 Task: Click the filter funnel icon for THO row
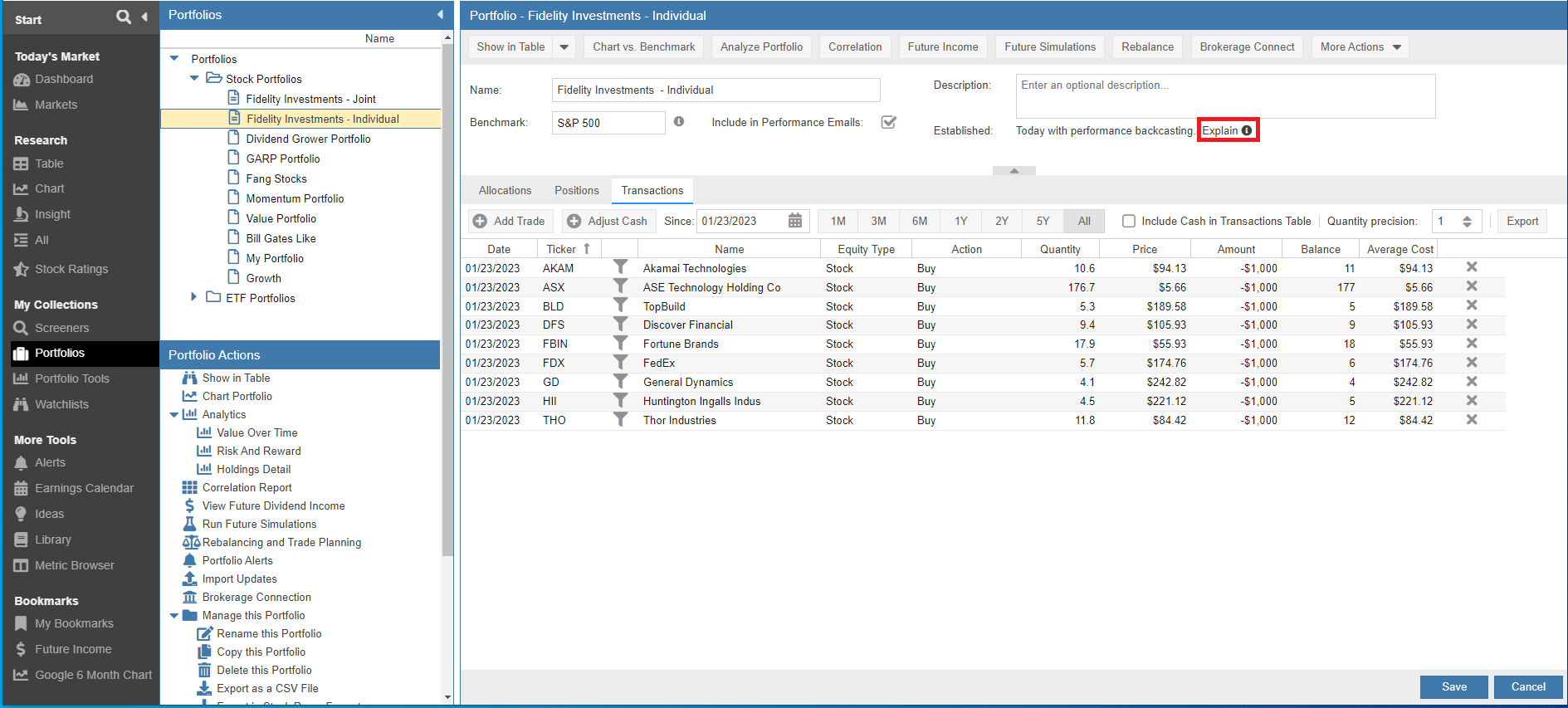620,419
